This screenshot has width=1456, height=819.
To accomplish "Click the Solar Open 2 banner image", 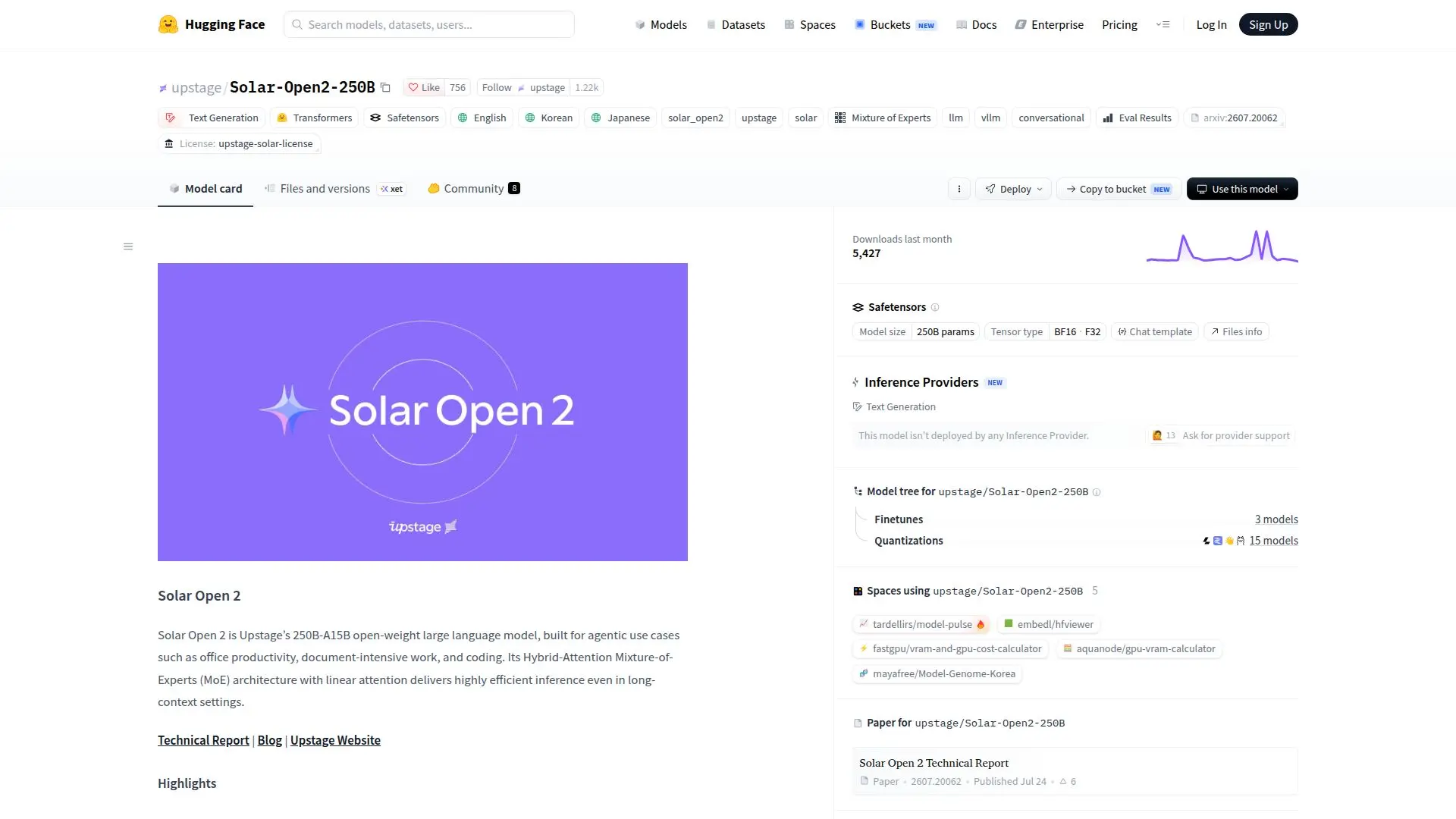I will pyautogui.click(x=422, y=412).
